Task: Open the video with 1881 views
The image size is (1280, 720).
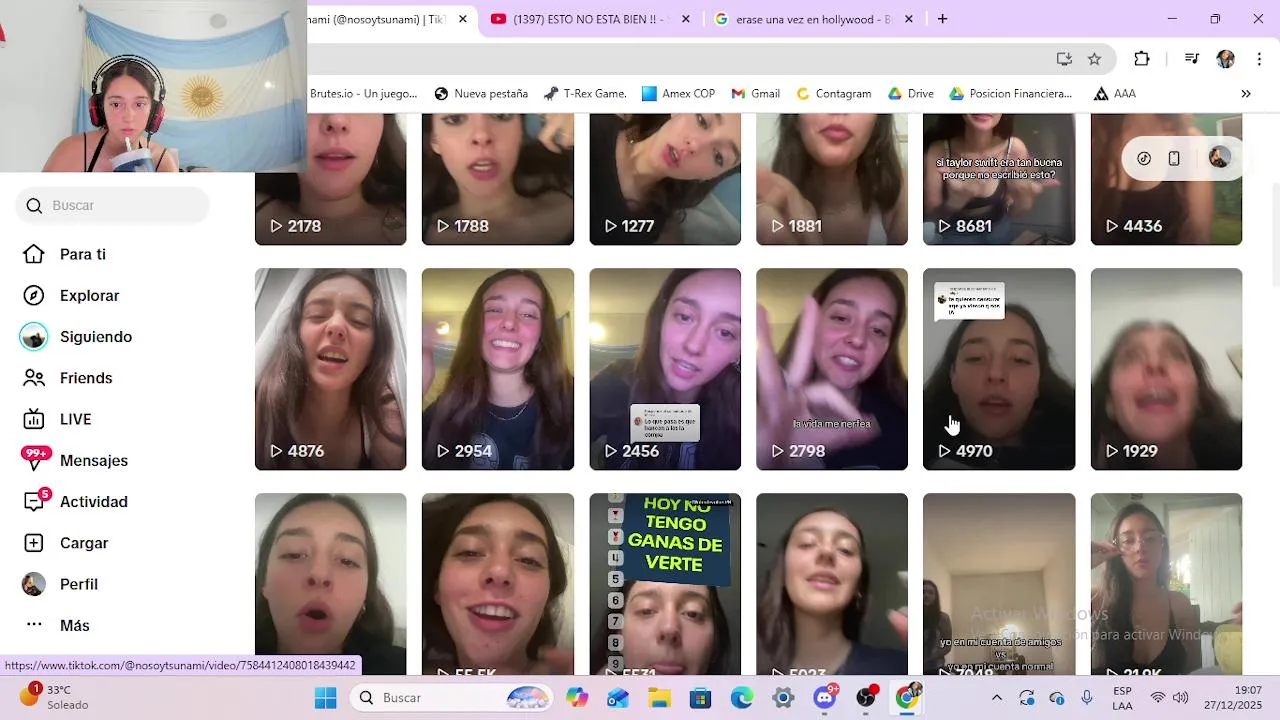Action: (x=832, y=179)
